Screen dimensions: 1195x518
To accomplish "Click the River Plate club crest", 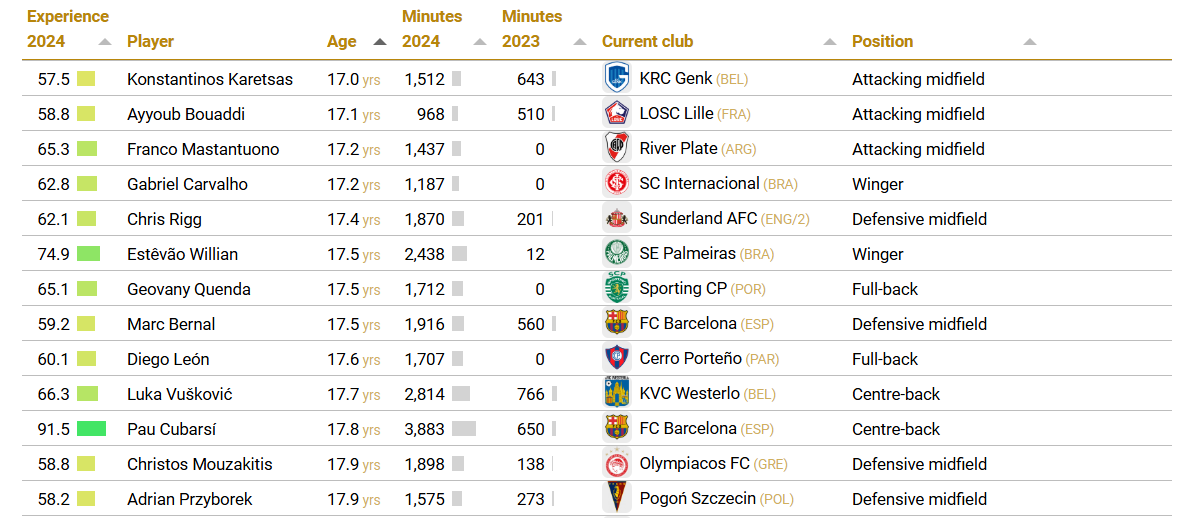I will coord(617,148).
